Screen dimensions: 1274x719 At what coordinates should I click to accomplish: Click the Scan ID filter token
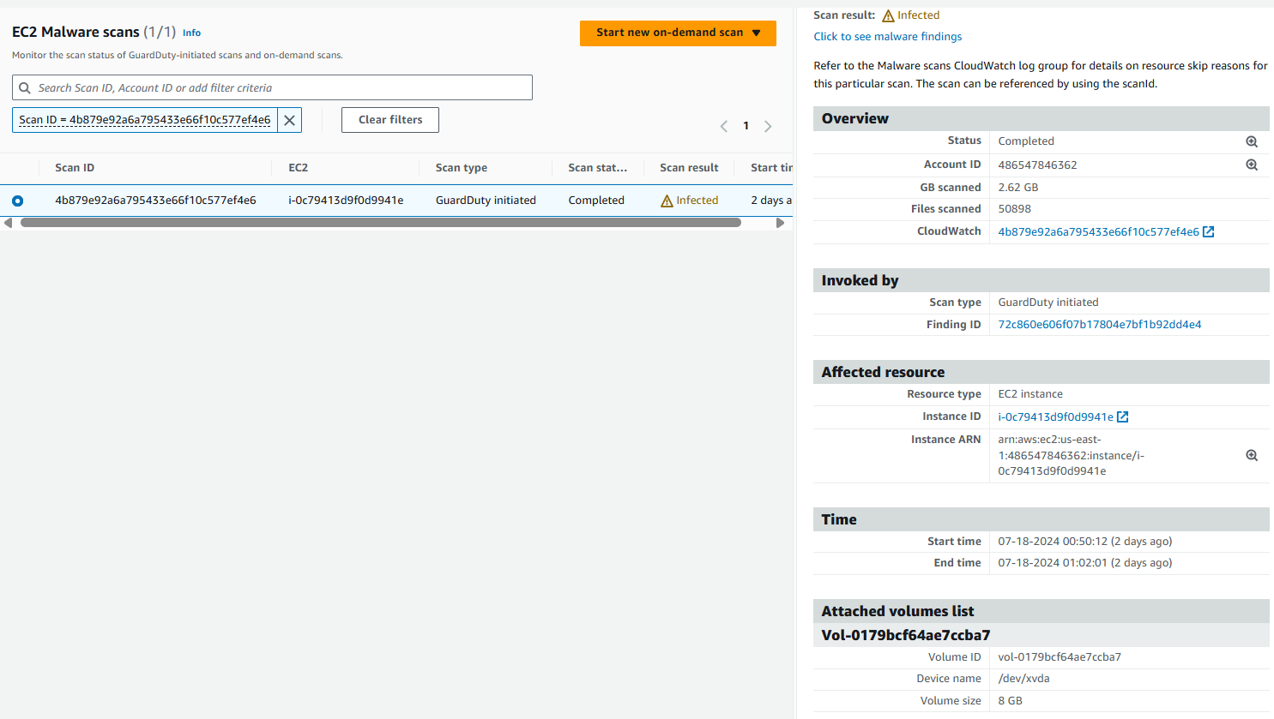pos(145,120)
